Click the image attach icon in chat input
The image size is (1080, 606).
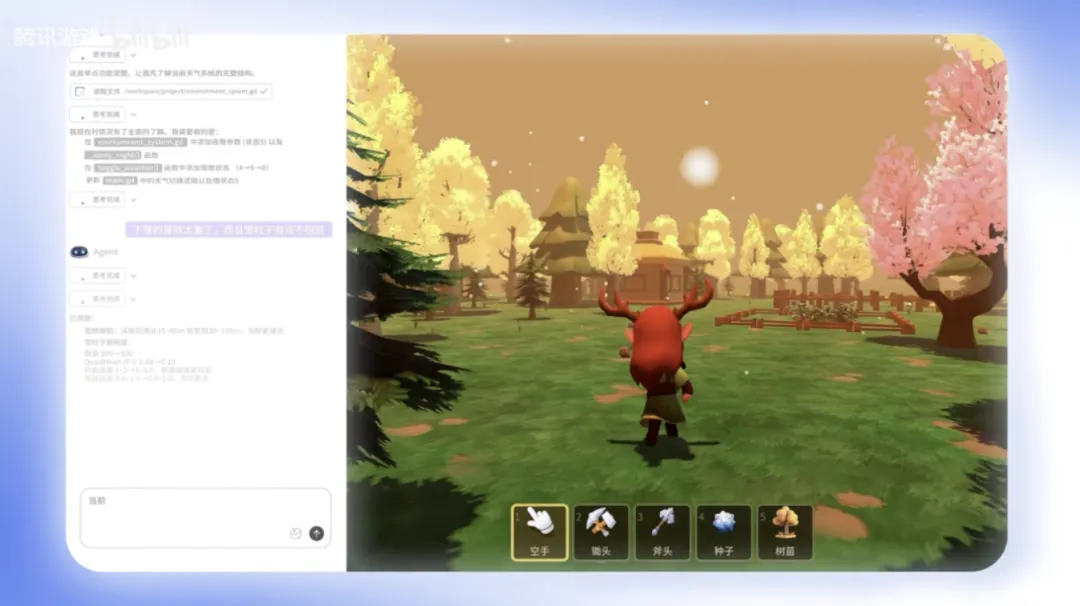point(295,533)
